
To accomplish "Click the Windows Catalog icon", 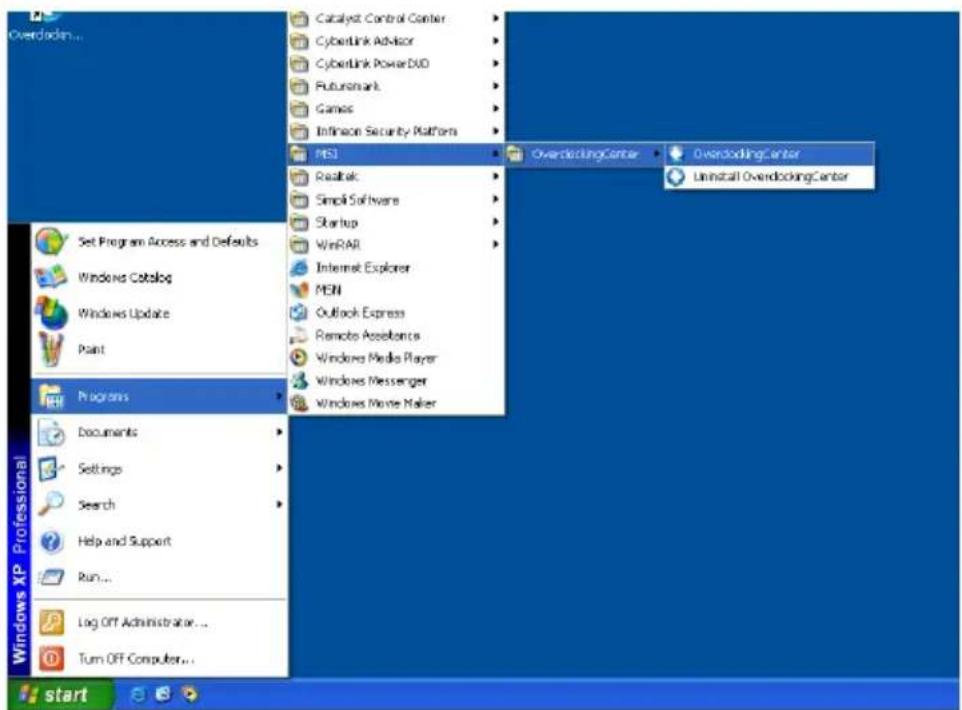I will tap(52, 277).
